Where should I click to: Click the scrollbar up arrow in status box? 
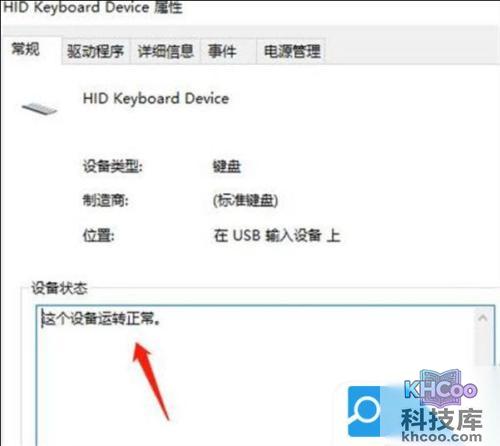coord(482,318)
